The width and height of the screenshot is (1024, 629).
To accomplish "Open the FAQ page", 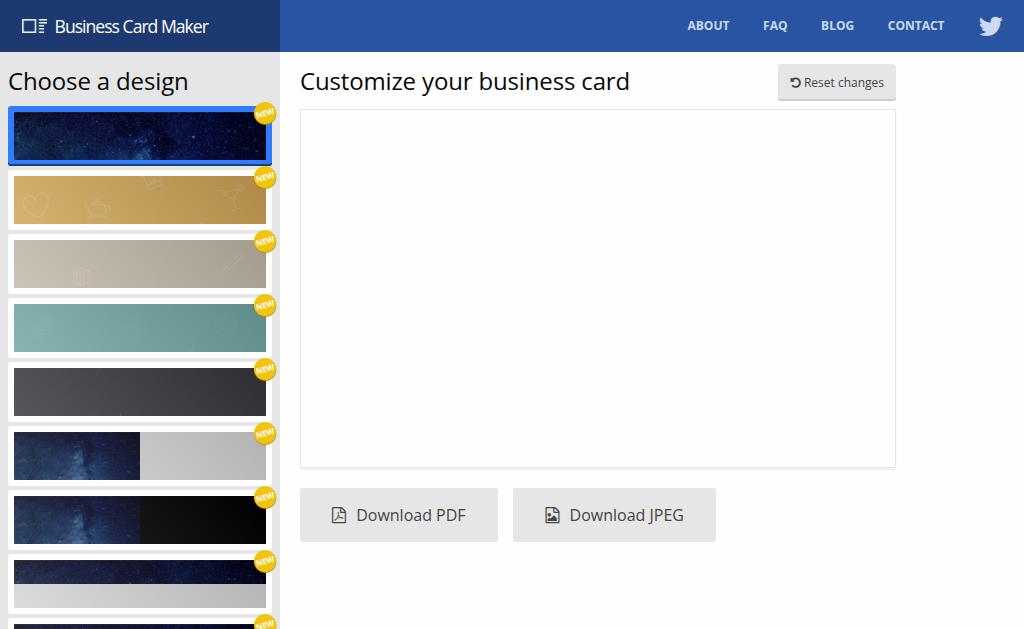I will click(x=775, y=25).
